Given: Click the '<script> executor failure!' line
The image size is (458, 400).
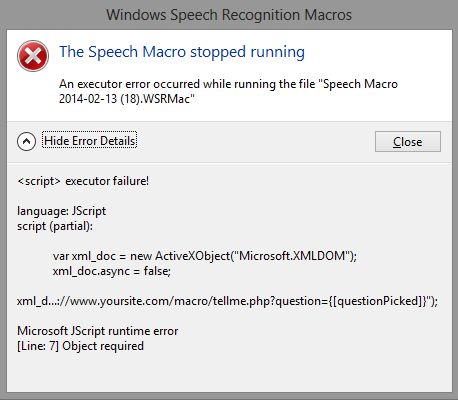Looking at the screenshot, I should (83, 181).
